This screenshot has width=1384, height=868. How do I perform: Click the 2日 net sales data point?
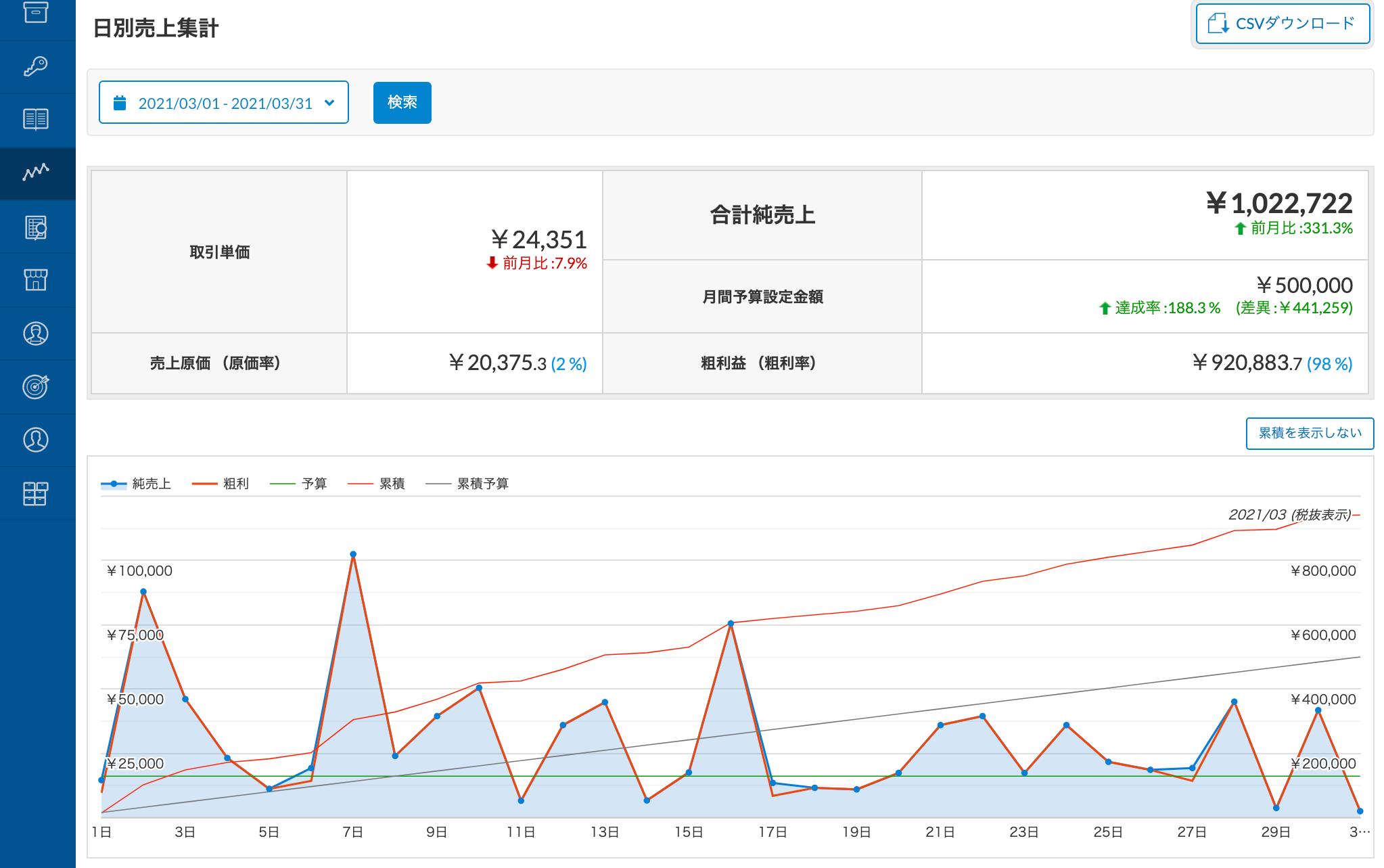[x=143, y=591]
